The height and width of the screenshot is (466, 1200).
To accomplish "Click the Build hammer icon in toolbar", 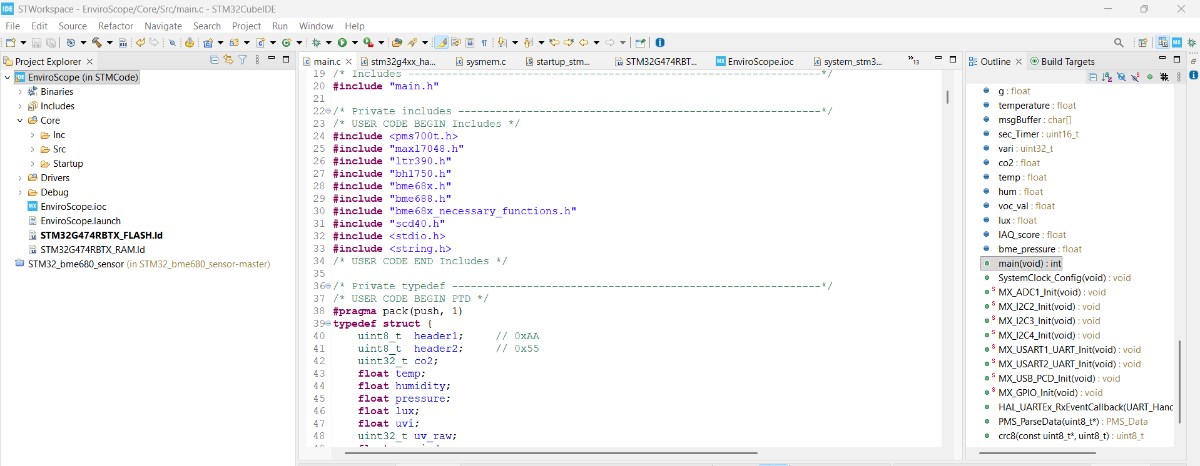I will coord(97,43).
